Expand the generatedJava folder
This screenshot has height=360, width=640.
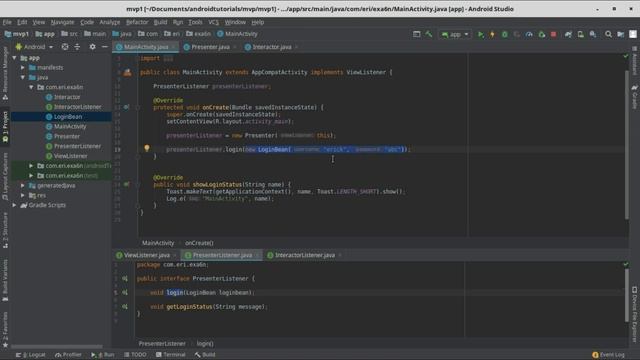23,185
